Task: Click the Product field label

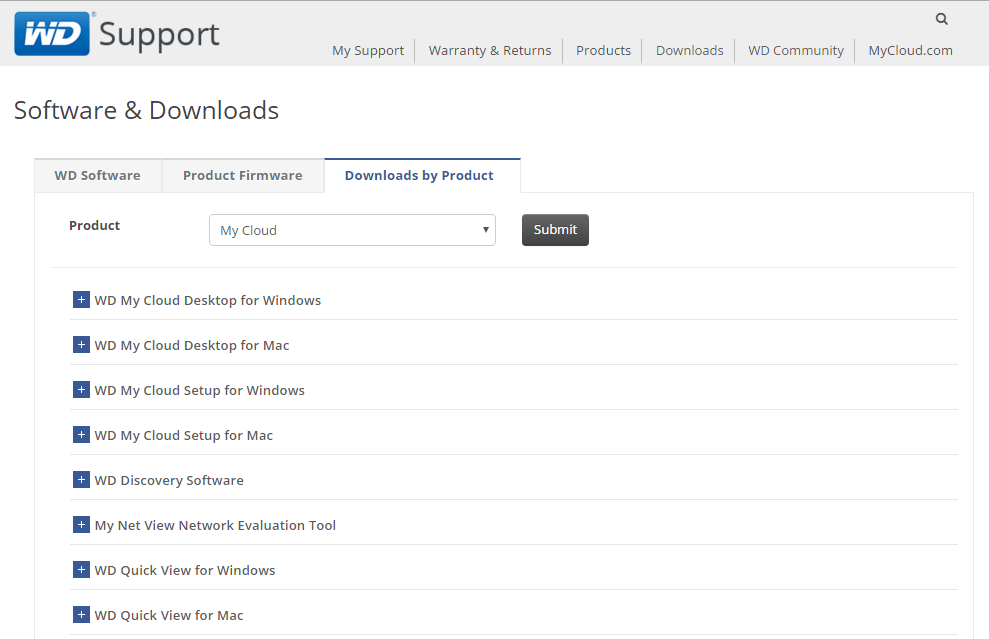Action: pos(95,225)
